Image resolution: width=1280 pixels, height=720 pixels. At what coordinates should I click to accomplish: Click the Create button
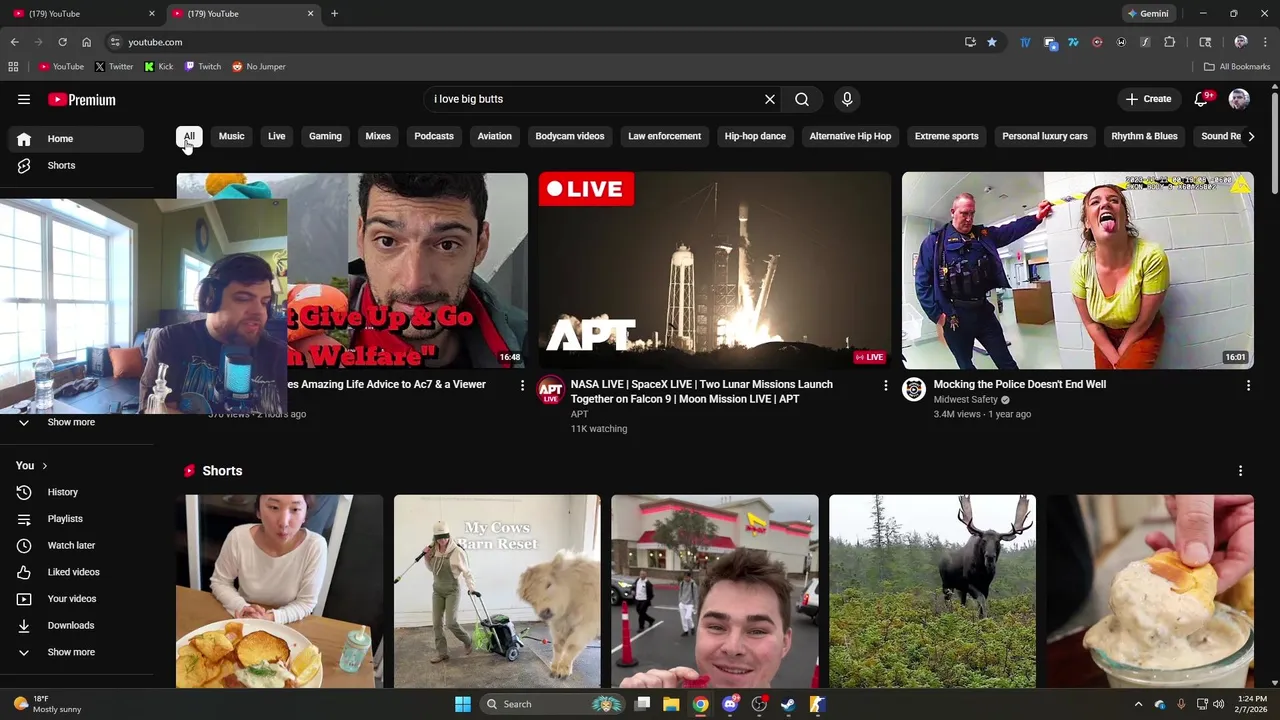click(x=1148, y=99)
